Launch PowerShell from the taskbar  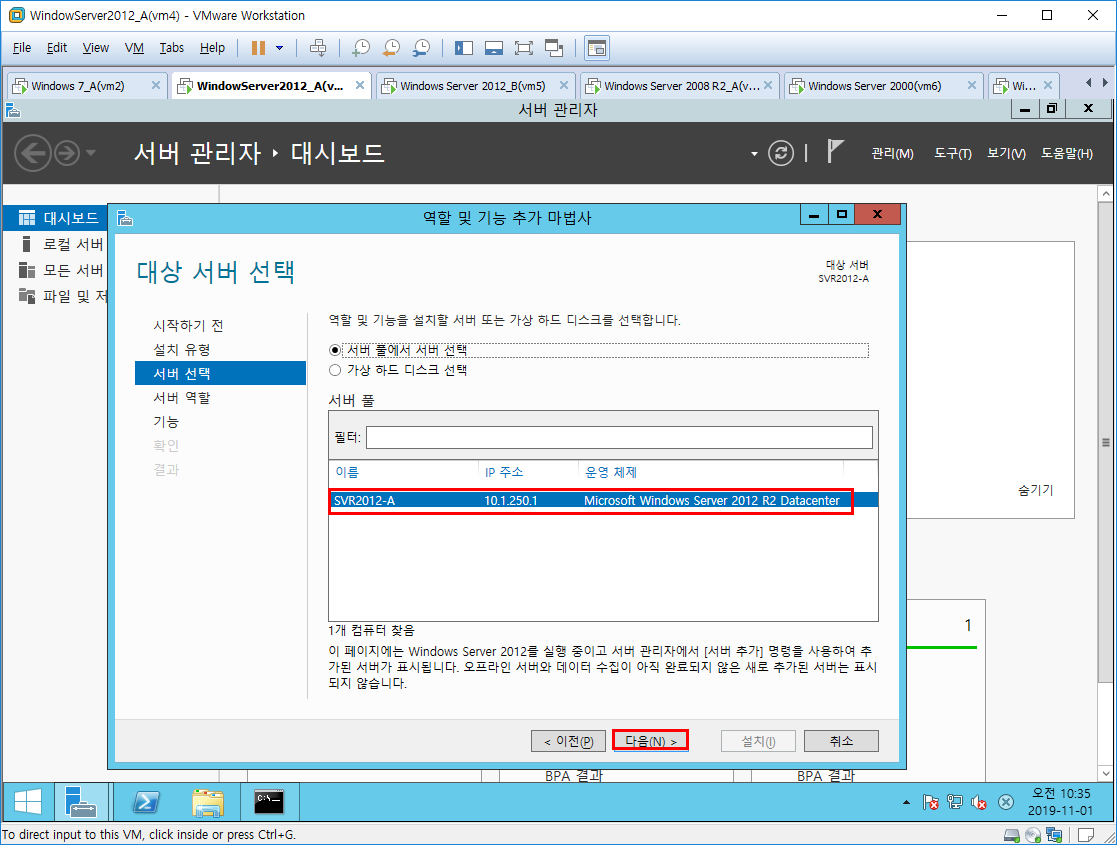(146, 802)
